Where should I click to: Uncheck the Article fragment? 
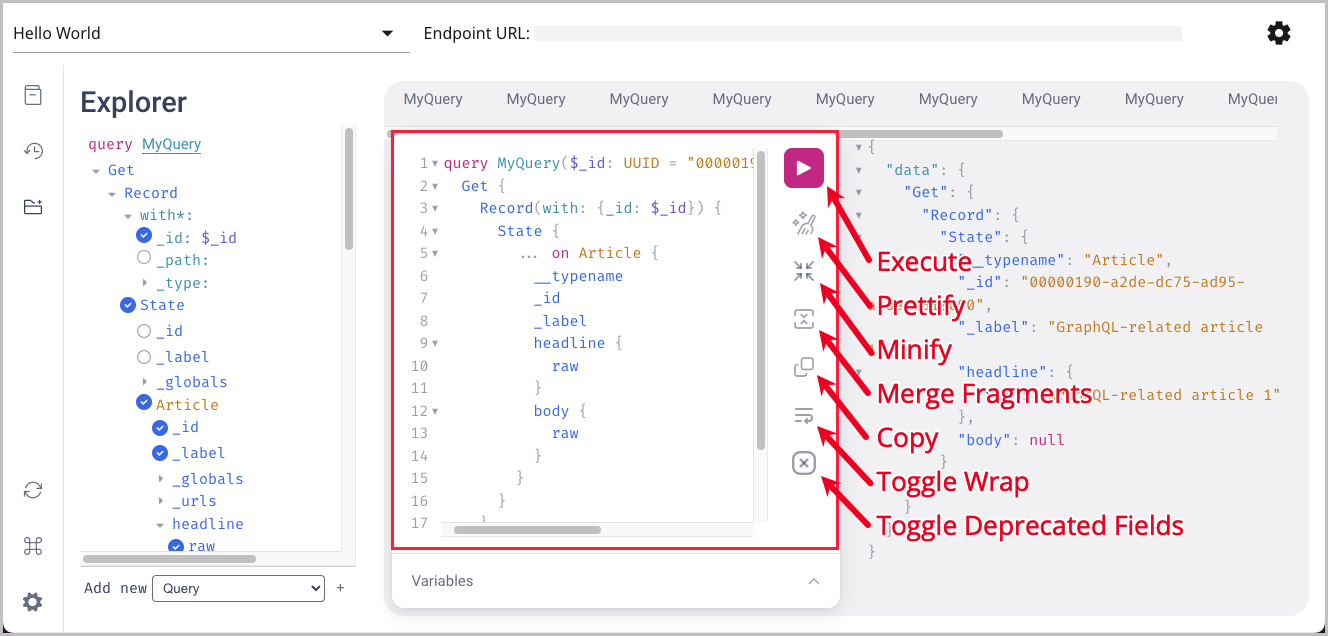click(x=144, y=404)
